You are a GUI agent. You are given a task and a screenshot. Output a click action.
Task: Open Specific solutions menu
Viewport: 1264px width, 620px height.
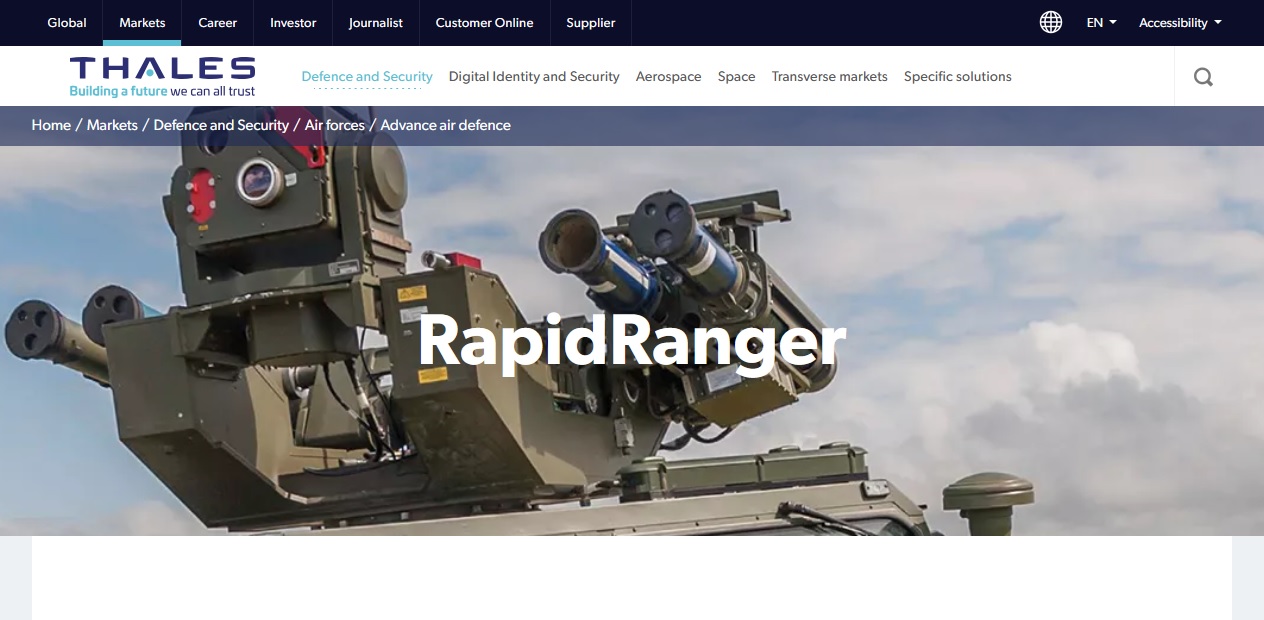coord(957,76)
